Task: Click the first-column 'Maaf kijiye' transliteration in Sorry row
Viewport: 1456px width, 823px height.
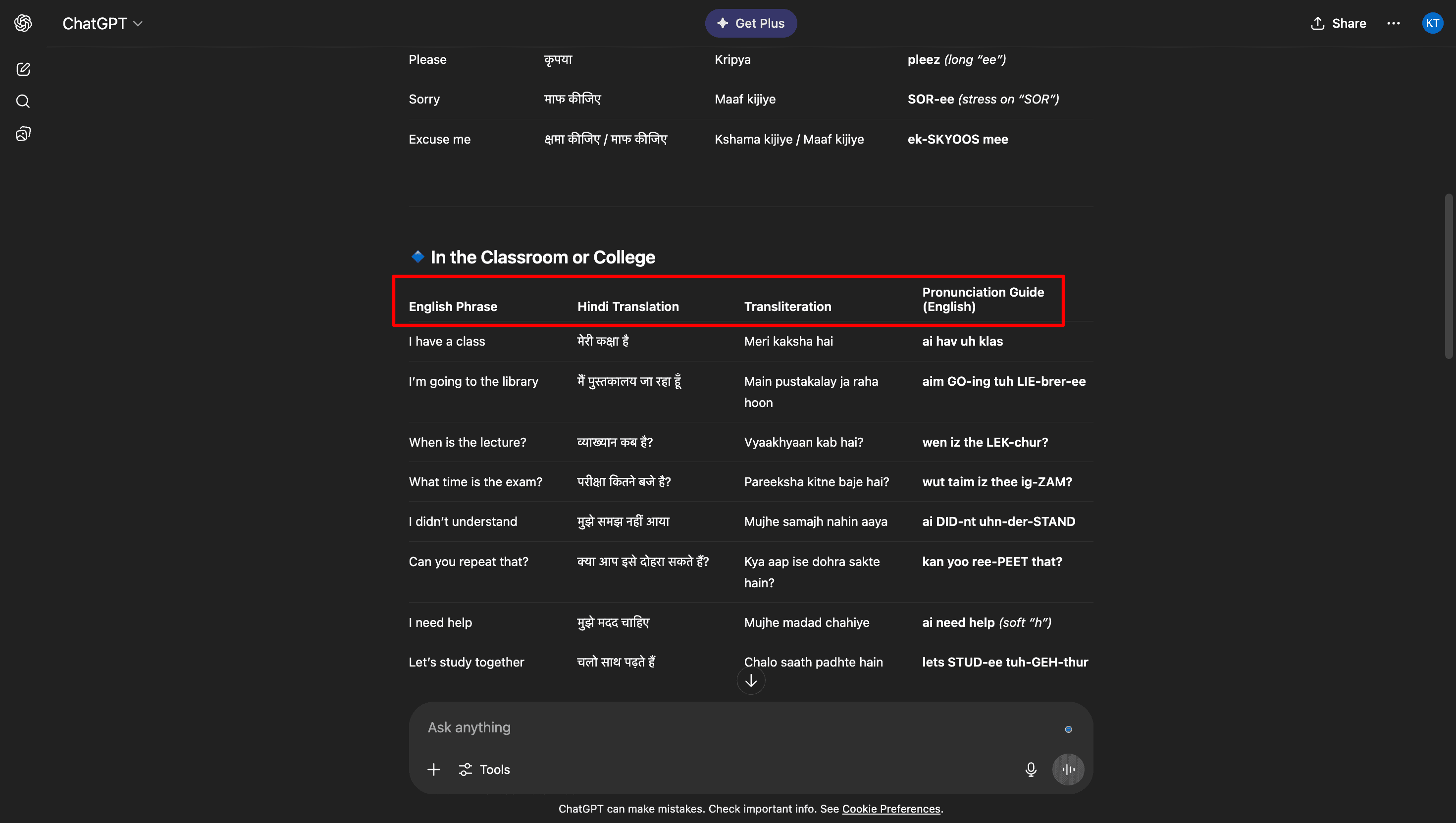Action: pyautogui.click(x=744, y=100)
